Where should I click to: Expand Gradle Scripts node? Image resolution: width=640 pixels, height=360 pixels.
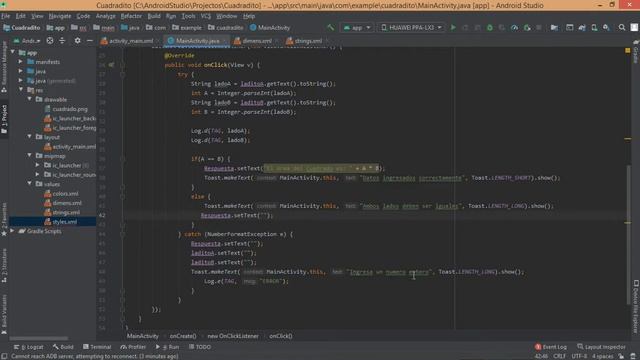[x=12, y=231]
